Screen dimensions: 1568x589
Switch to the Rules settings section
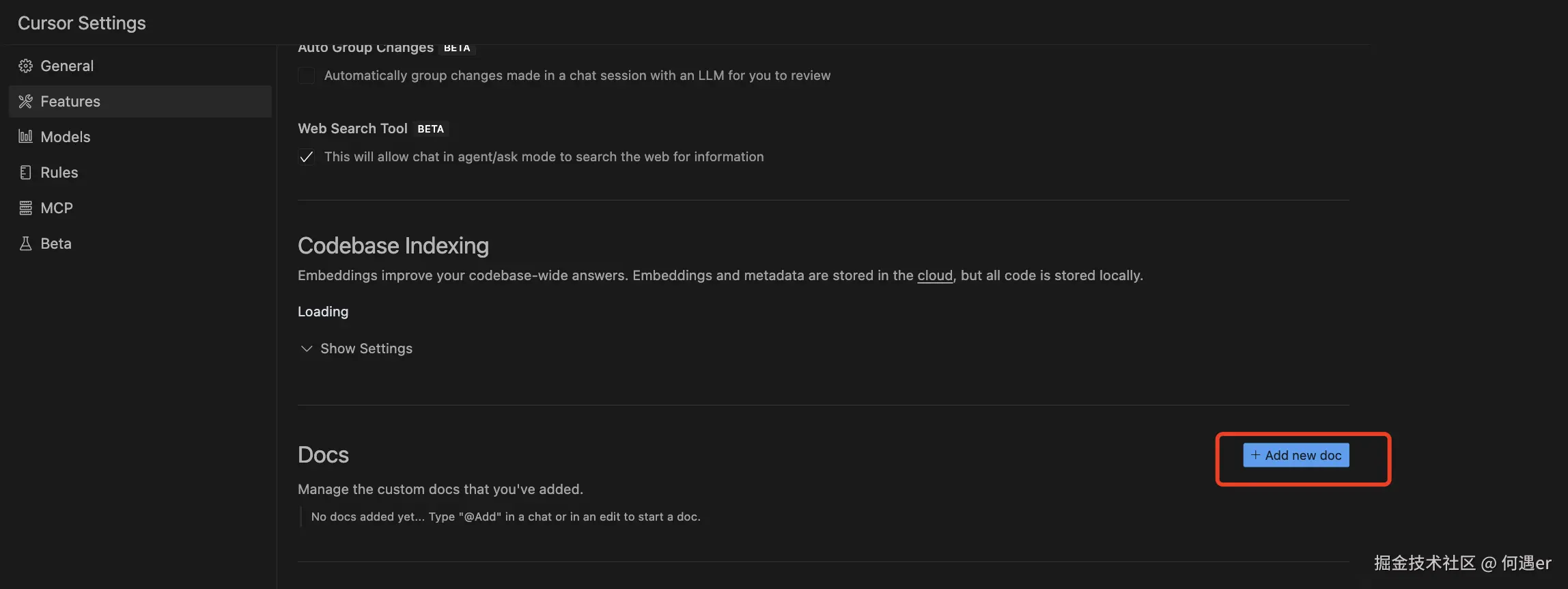click(59, 172)
